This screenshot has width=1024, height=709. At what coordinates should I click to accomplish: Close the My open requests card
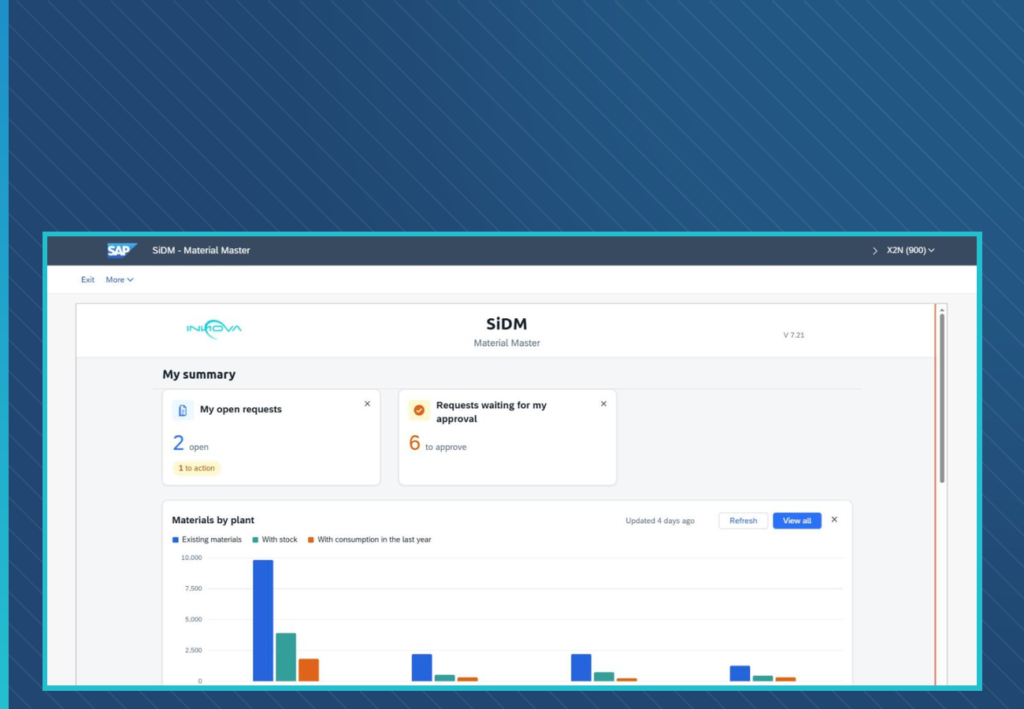click(367, 403)
